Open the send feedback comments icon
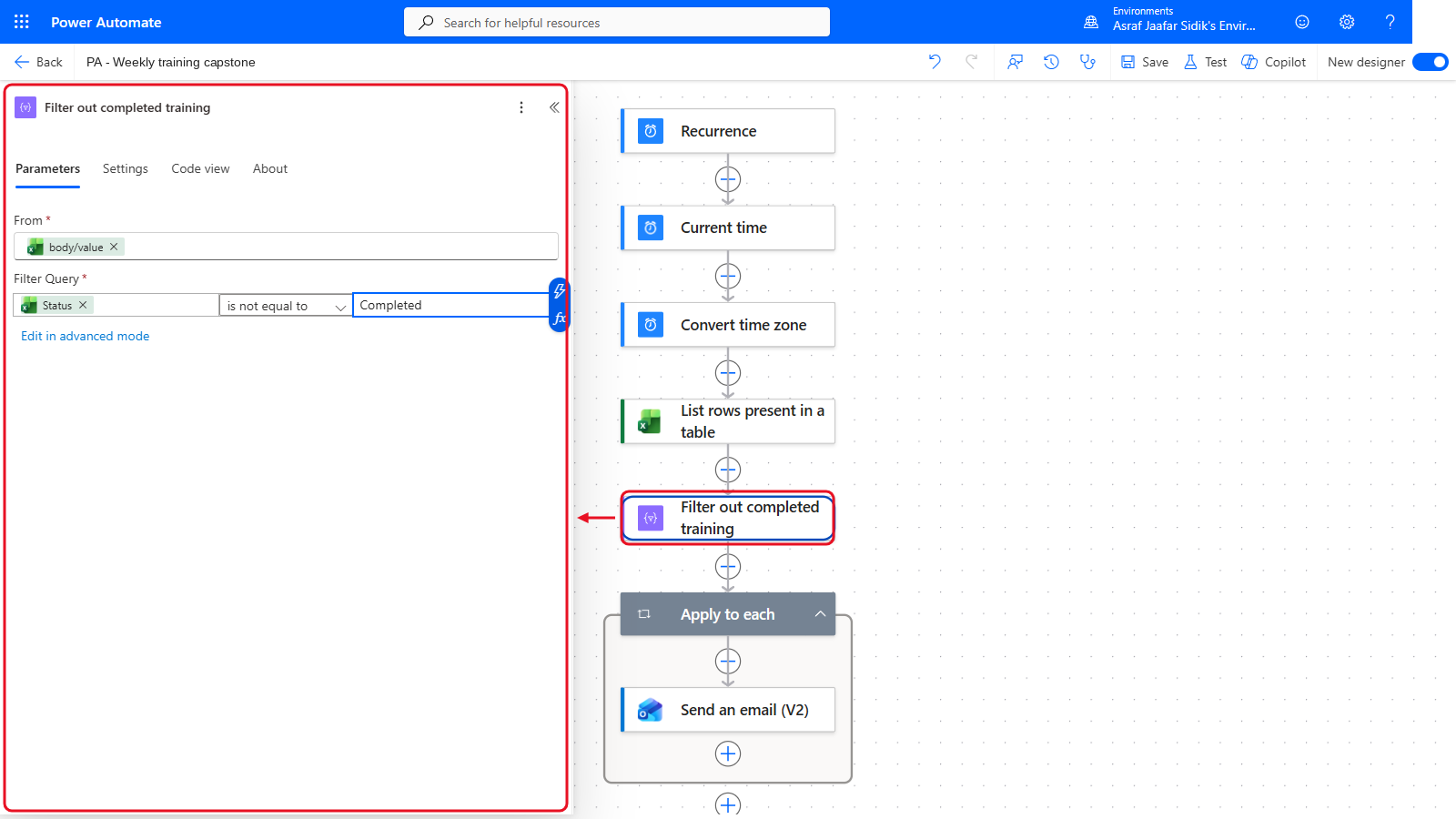The image size is (1456, 819). tap(1016, 62)
